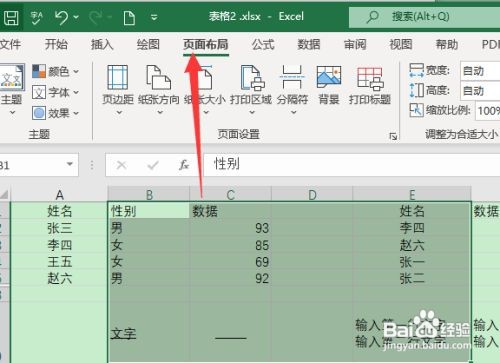Click cell with value 93

[230, 228]
